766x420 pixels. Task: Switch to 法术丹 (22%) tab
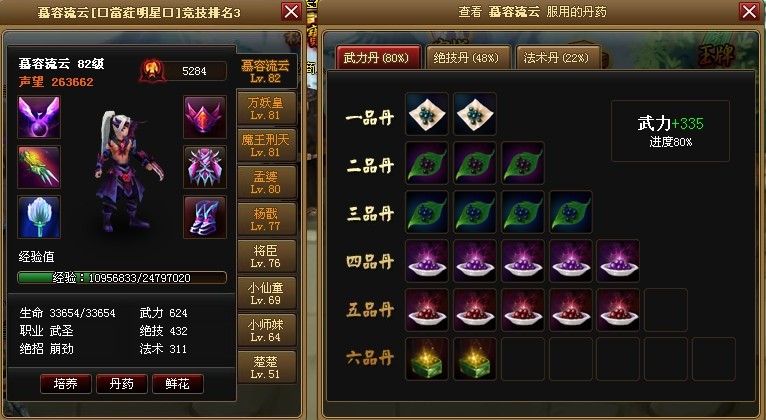point(557,58)
